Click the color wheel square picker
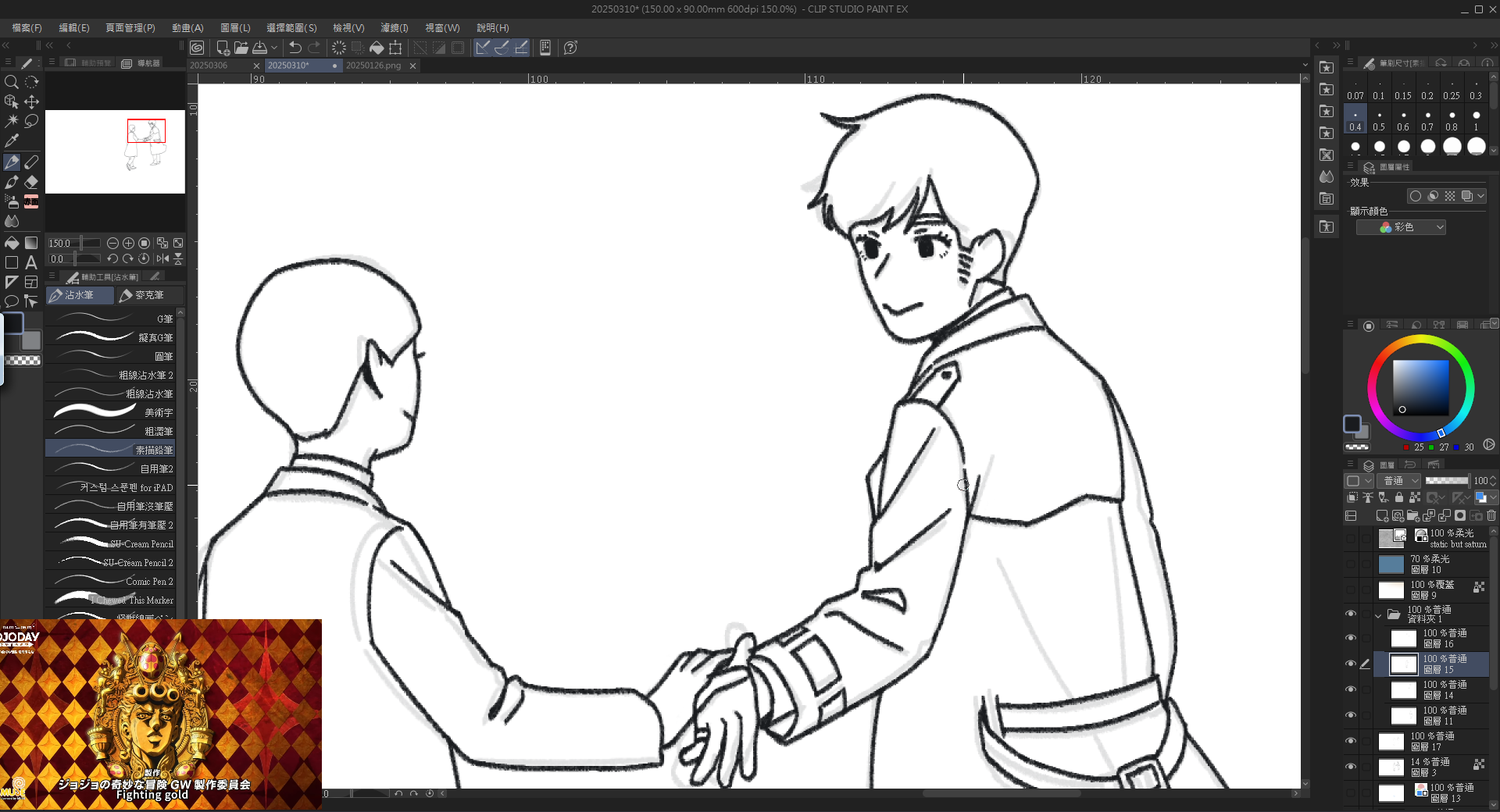The width and height of the screenshot is (1500, 812). 1421,388
